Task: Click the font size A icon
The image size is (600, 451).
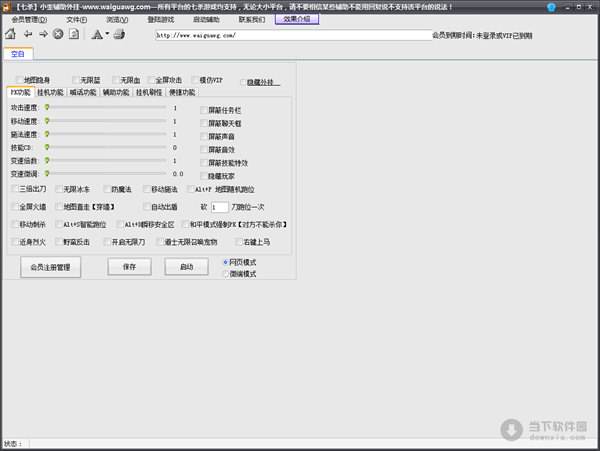Action: (x=97, y=34)
